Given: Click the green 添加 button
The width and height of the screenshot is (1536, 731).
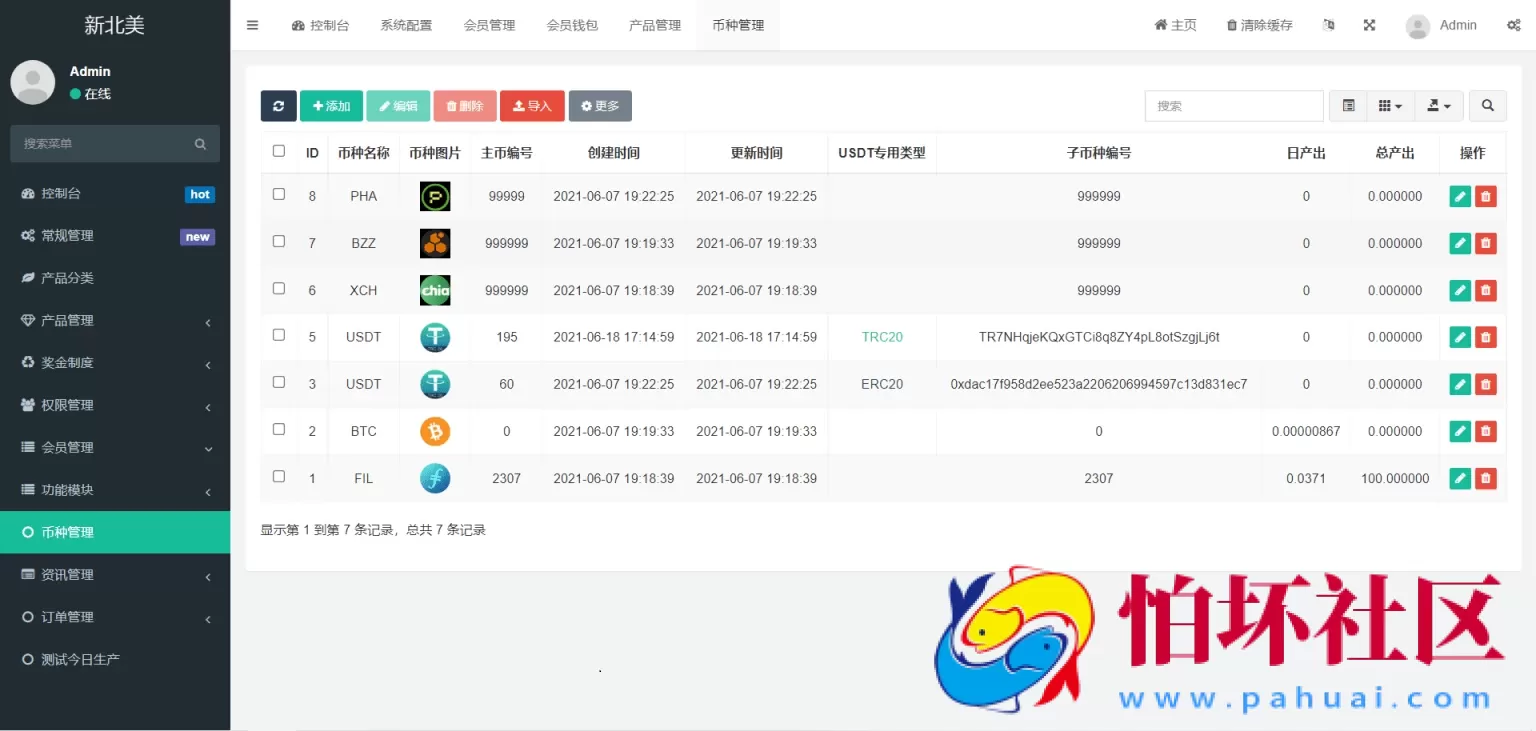Looking at the screenshot, I should [331, 106].
